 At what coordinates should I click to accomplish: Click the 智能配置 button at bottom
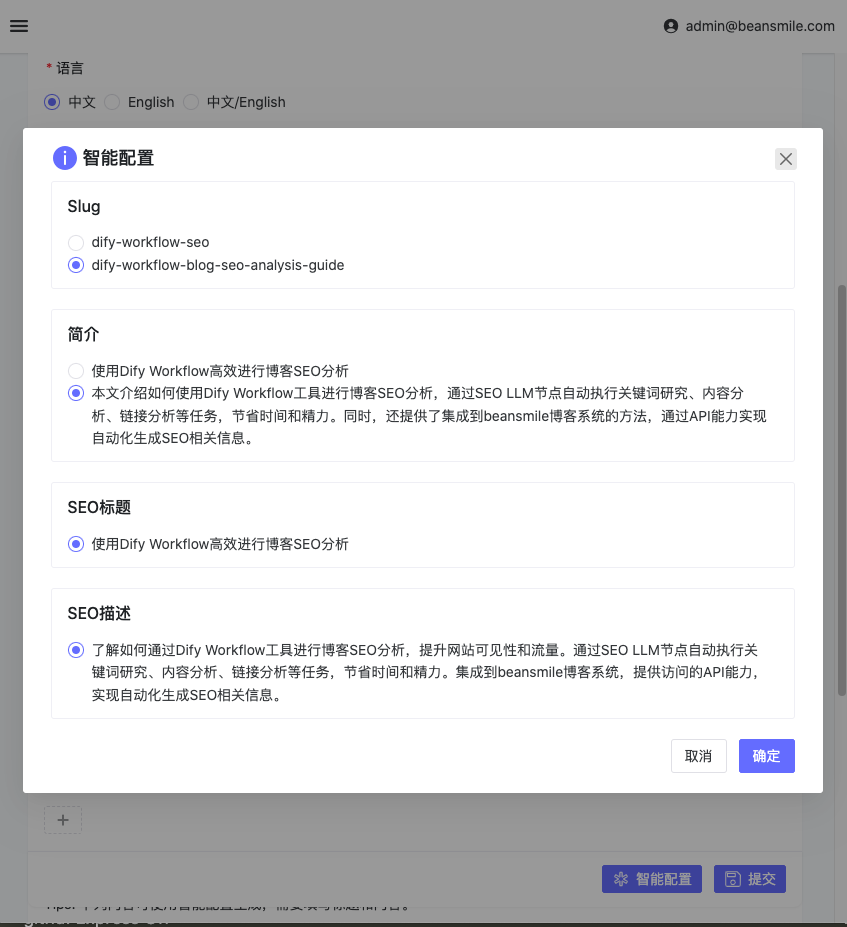pos(652,879)
